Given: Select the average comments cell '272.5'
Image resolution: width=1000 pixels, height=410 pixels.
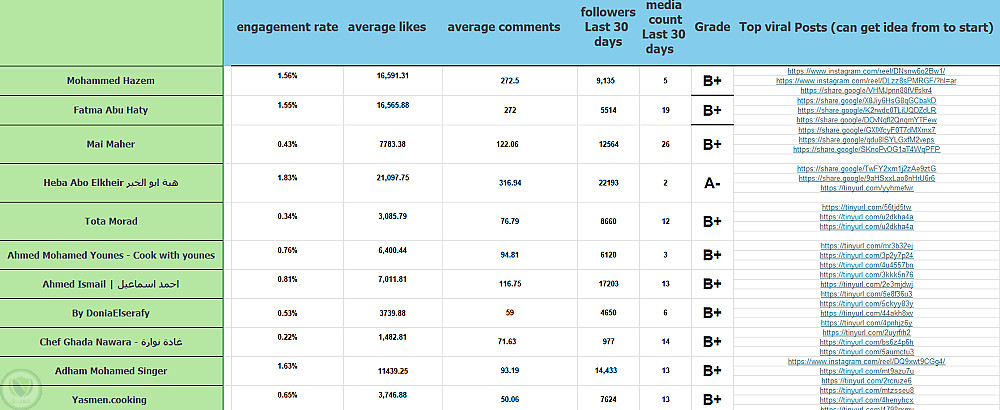Looking at the screenshot, I should point(509,81).
